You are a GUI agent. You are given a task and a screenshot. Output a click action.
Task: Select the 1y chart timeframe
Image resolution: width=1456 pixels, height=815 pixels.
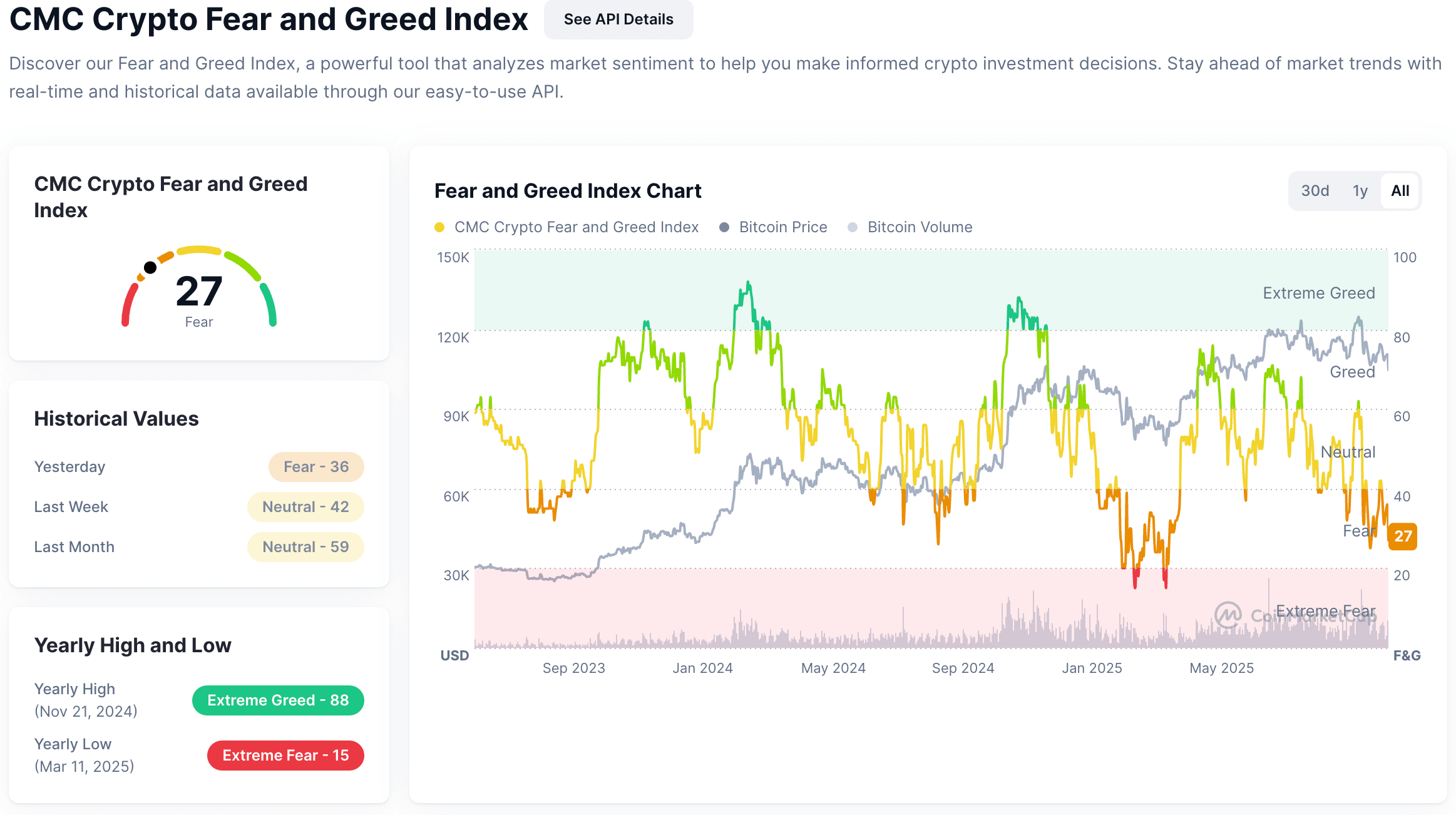point(1360,190)
